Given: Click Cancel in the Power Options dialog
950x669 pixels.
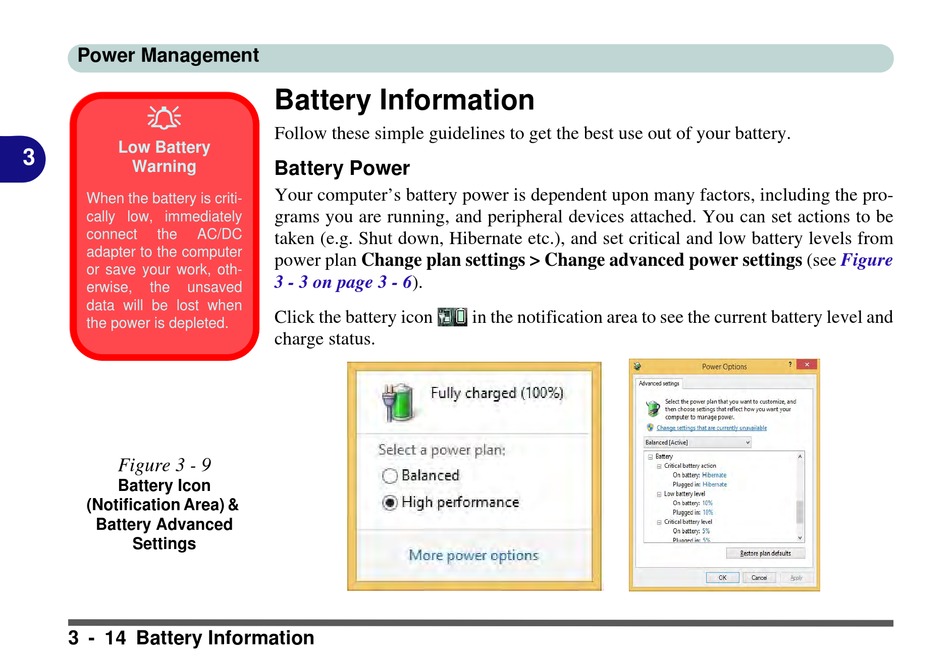Looking at the screenshot, I should (x=759, y=577).
